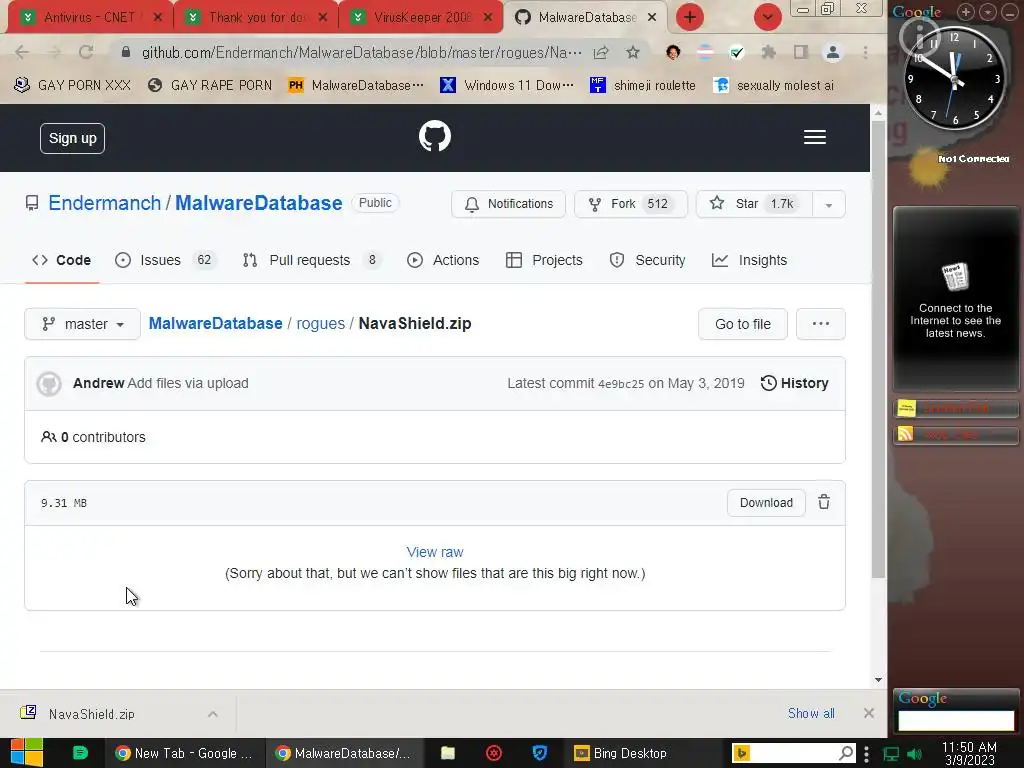The image size is (1024, 768).
Task: Open a new tab with the red plus button
Action: coord(690,18)
